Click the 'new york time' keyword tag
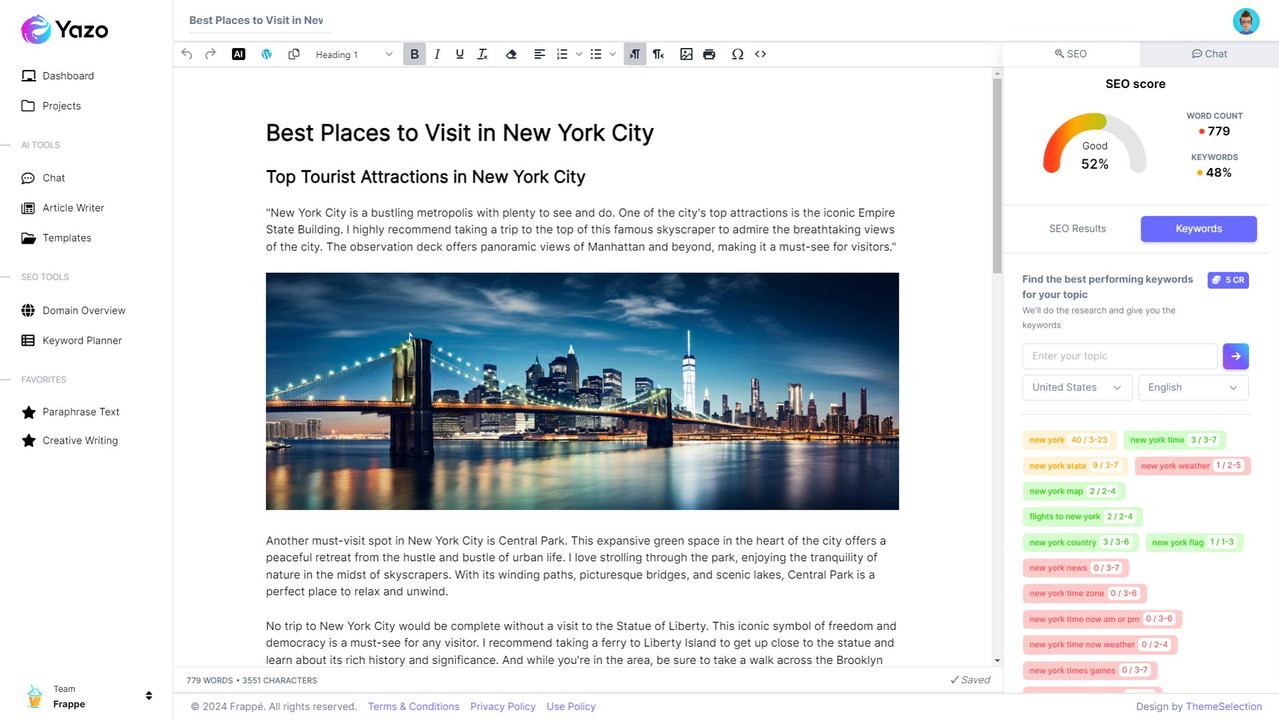Viewport: 1279px width, 720px height. [1174, 440]
